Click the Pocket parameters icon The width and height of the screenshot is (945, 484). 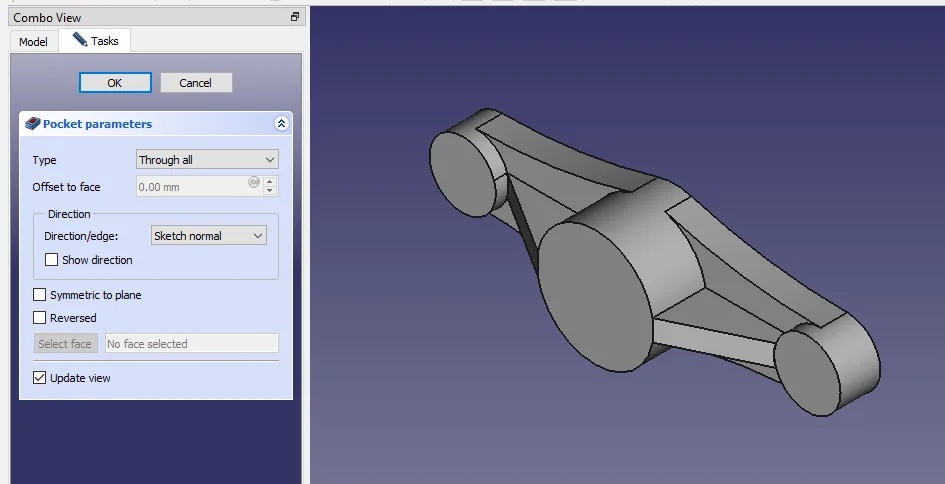pos(32,124)
